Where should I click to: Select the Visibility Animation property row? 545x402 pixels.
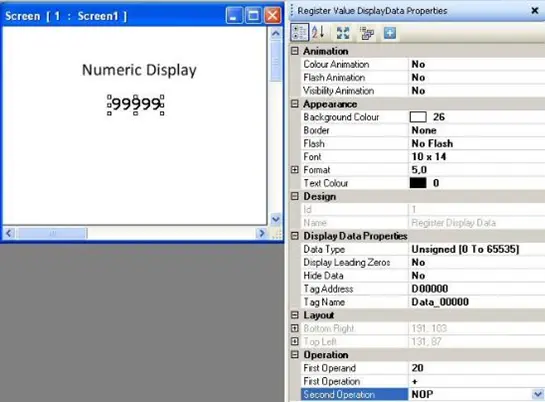pos(423,91)
